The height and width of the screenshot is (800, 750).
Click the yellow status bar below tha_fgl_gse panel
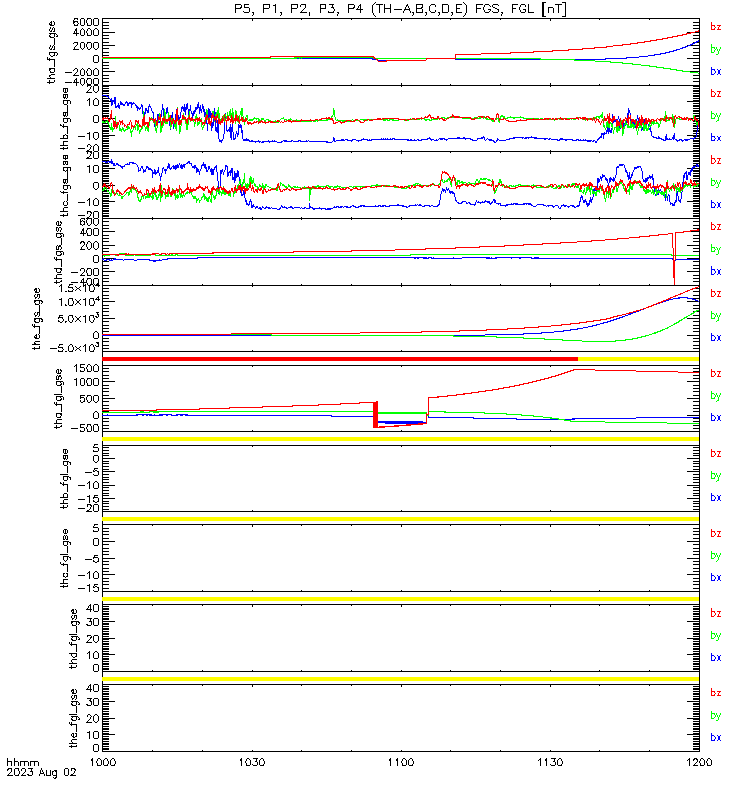point(401,439)
